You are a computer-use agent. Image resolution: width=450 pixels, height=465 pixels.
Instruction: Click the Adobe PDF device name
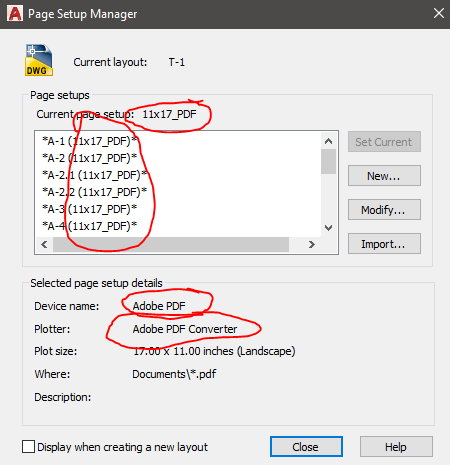[x=159, y=306]
